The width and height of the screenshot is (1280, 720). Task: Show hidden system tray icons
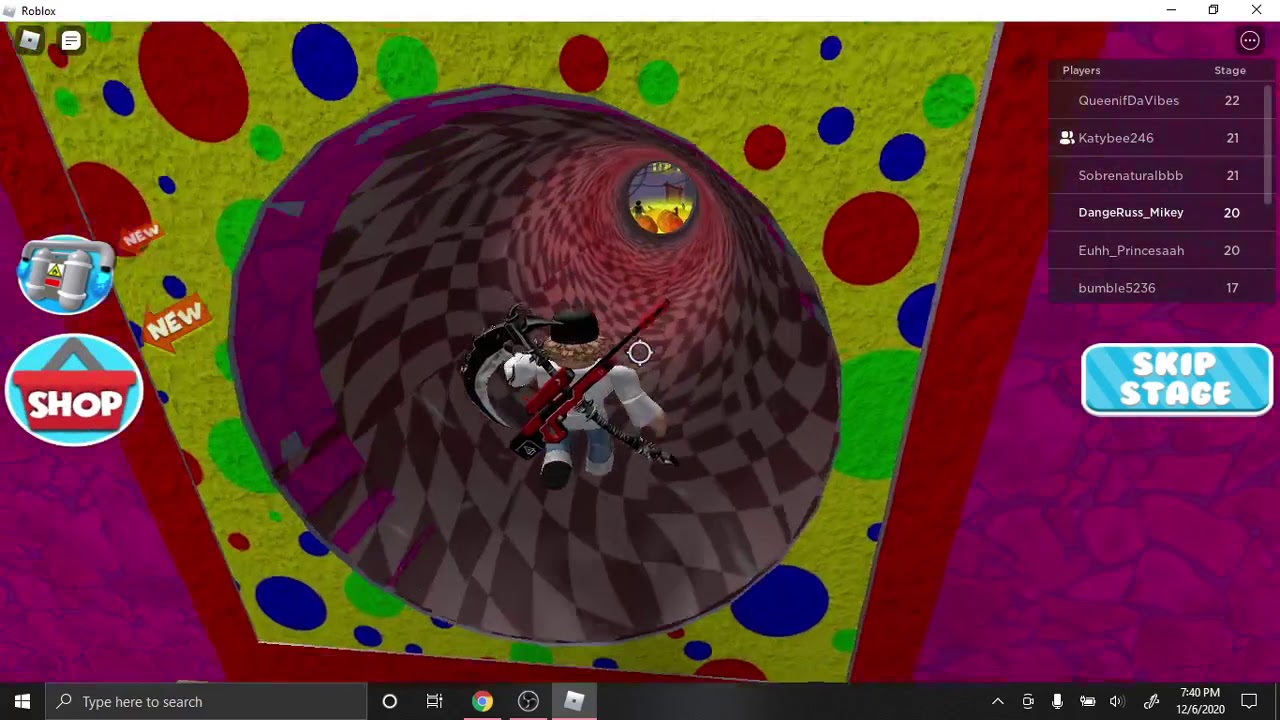pos(997,701)
